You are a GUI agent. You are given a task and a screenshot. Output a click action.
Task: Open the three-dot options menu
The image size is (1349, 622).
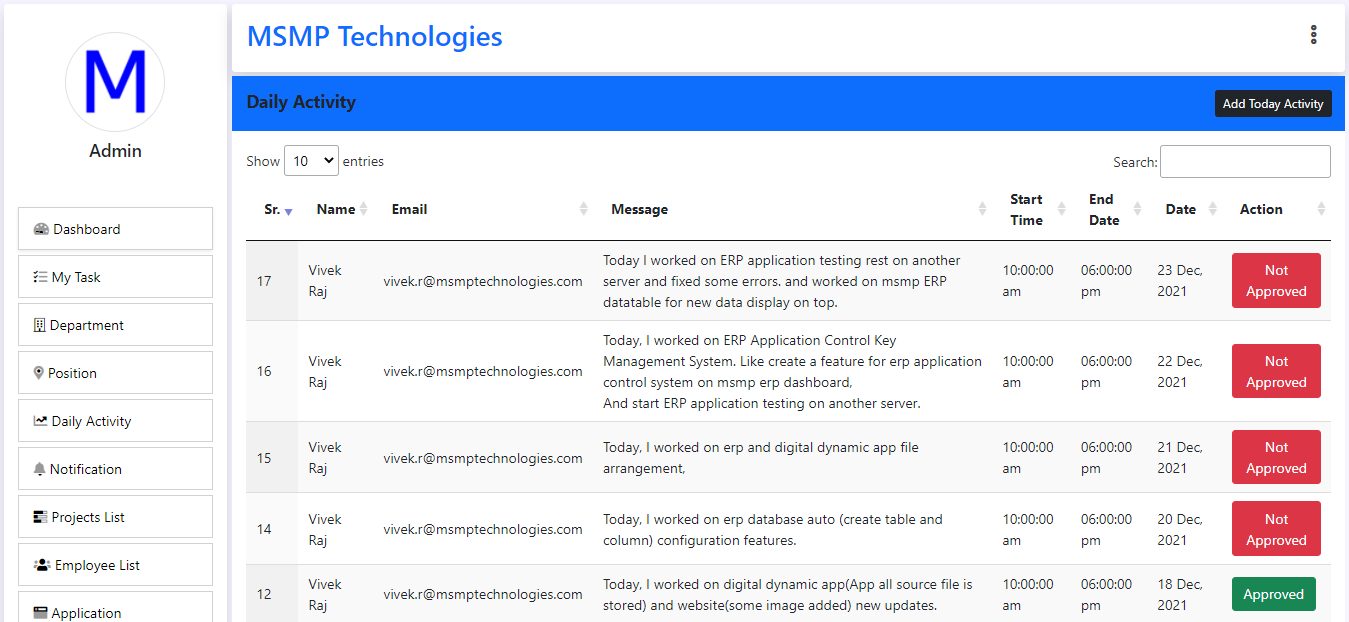point(1313,35)
